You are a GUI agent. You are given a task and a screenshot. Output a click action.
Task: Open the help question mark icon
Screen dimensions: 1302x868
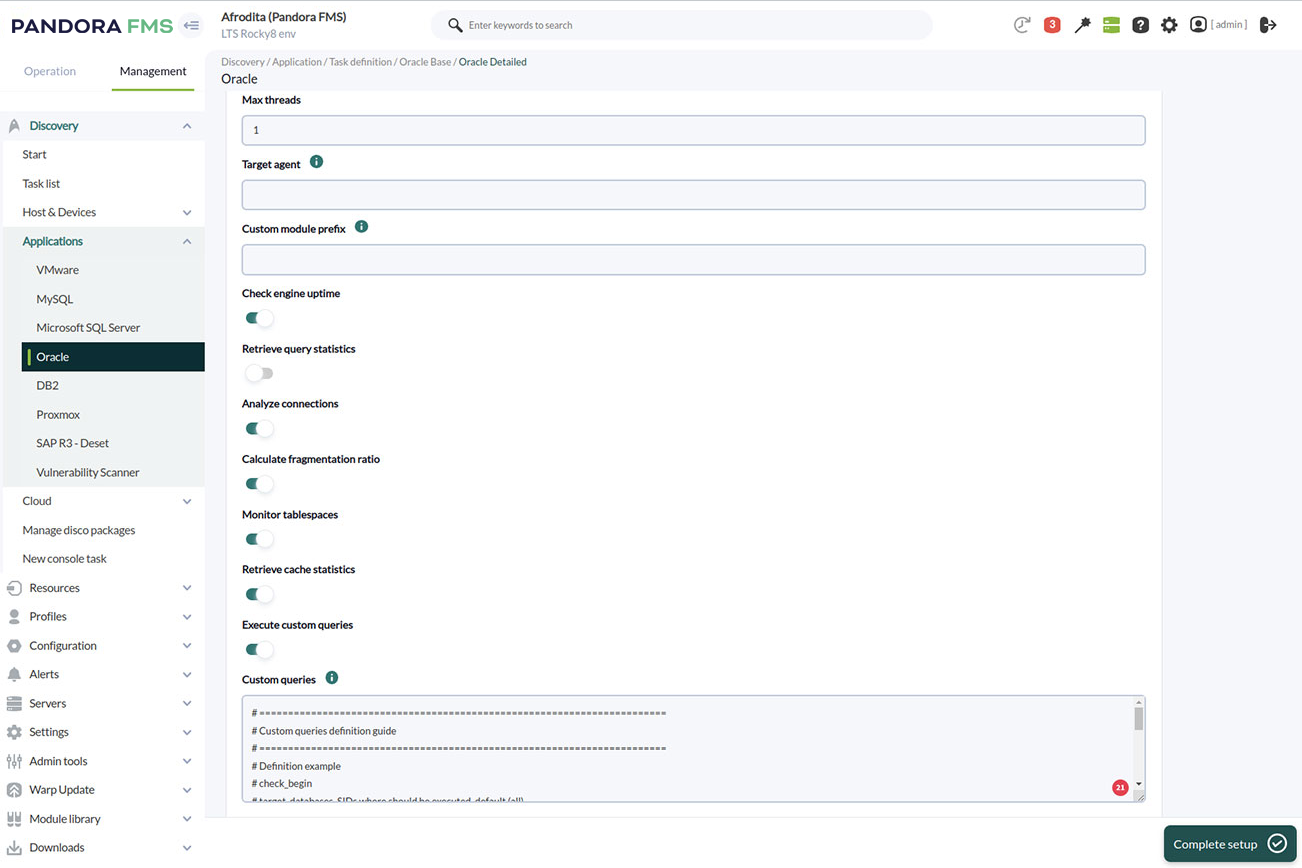1140,25
